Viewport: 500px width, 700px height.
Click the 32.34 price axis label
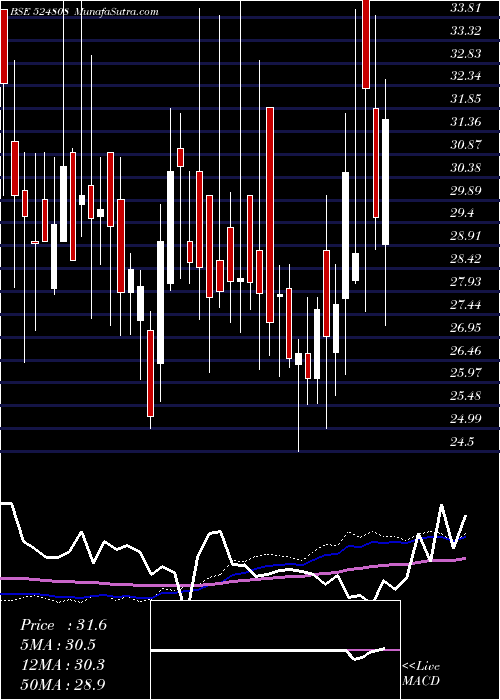point(466,76)
